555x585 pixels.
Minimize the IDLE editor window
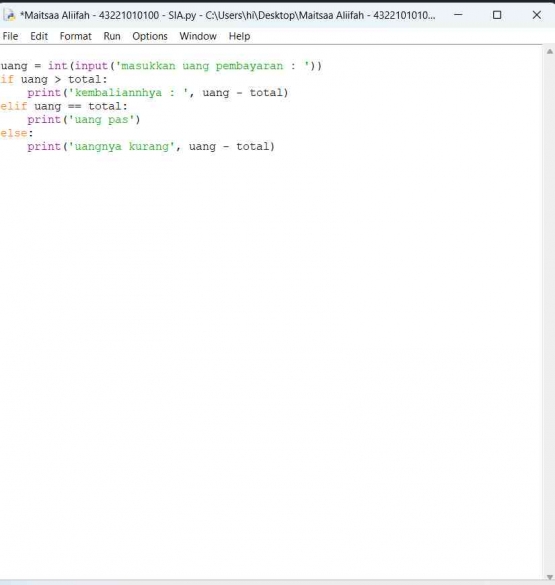[458, 15]
